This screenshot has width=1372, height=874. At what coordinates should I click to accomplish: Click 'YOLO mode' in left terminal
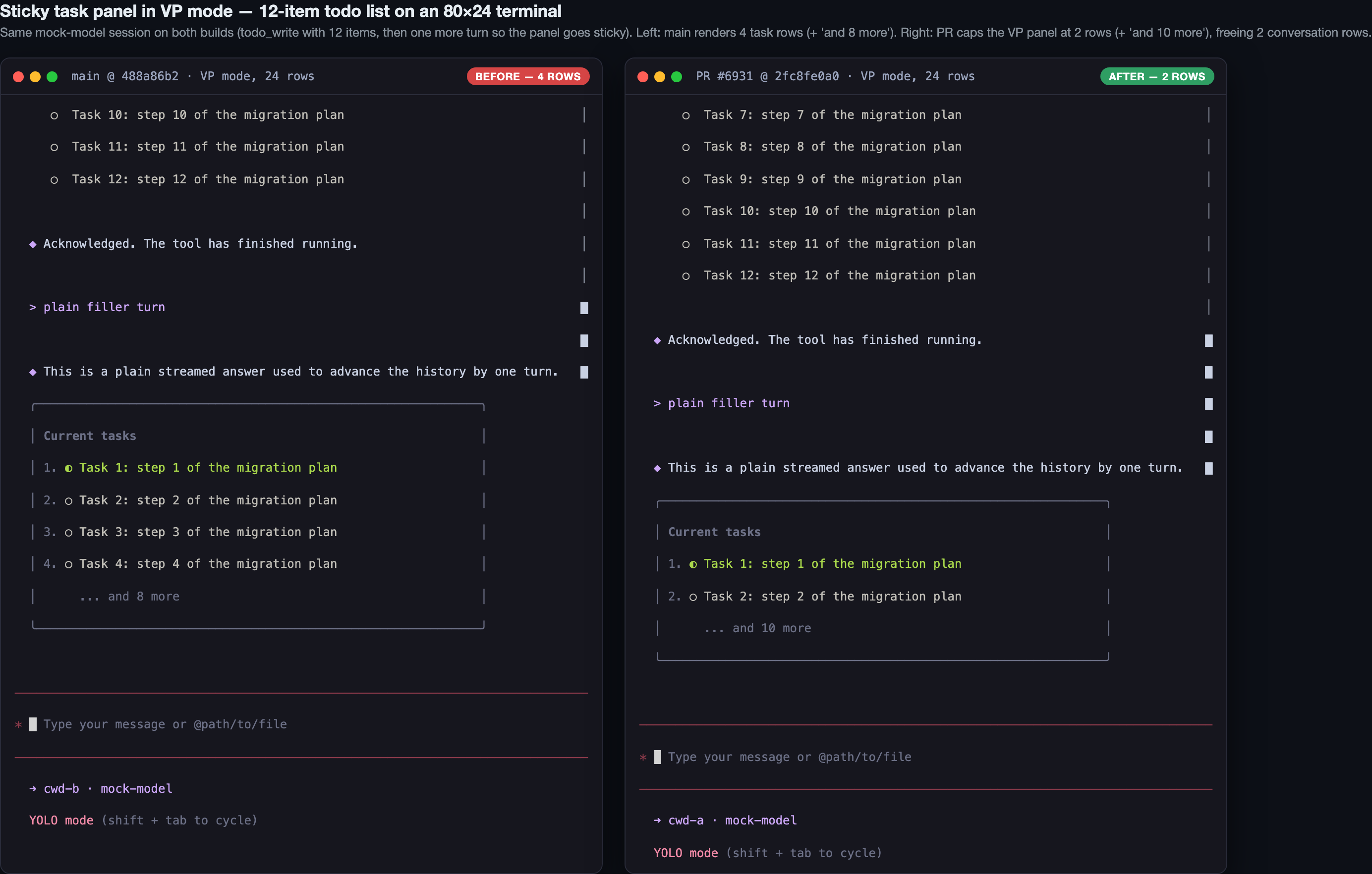(61, 820)
